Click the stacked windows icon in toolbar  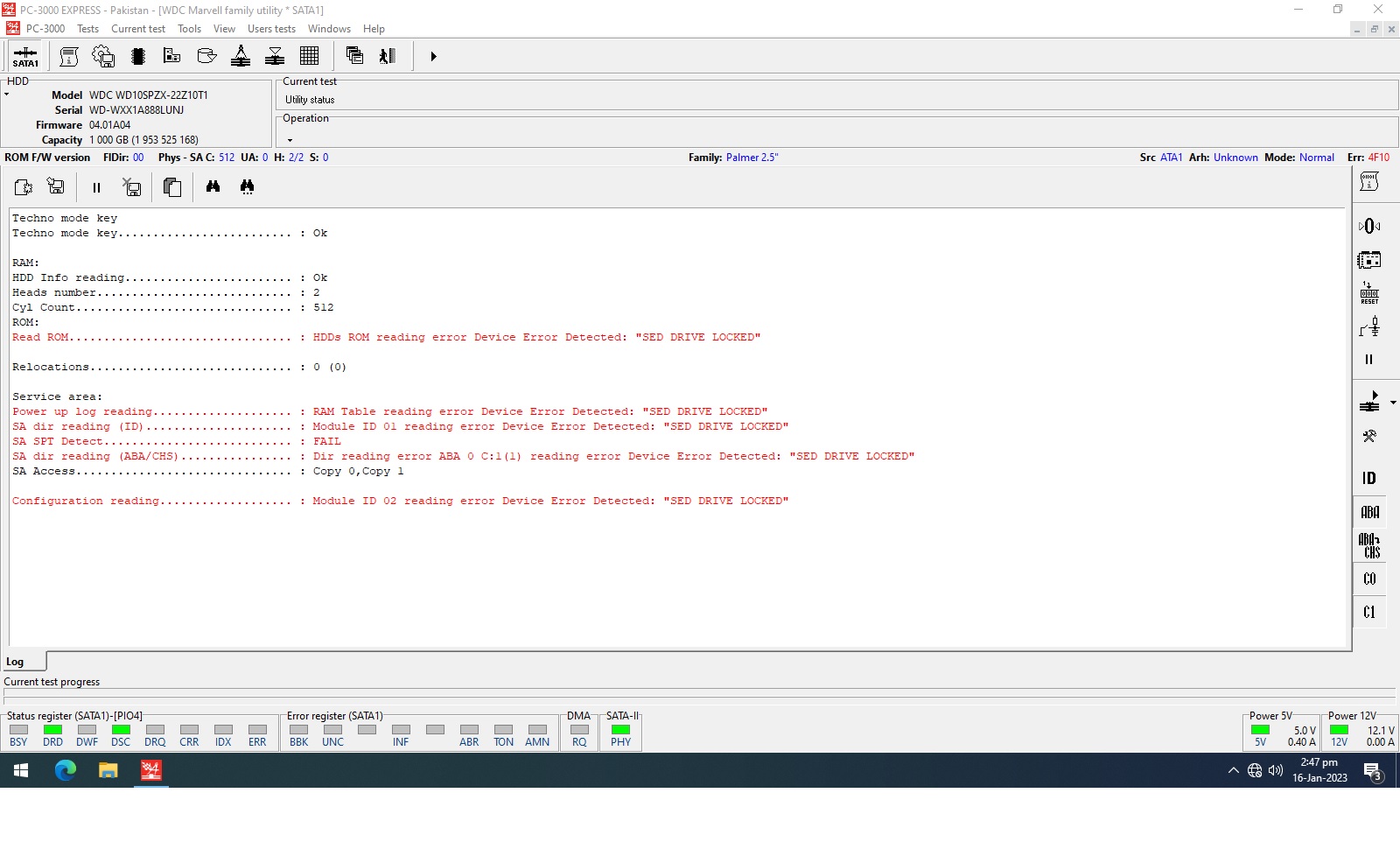(354, 57)
